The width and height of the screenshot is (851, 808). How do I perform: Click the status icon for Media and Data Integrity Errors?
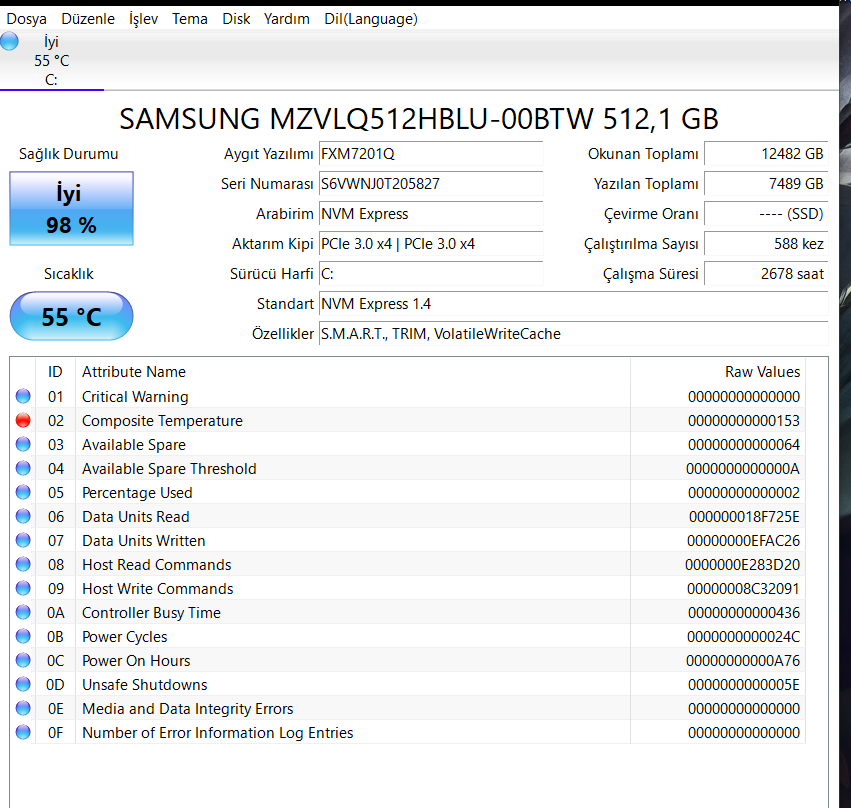(x=23, y=708)
